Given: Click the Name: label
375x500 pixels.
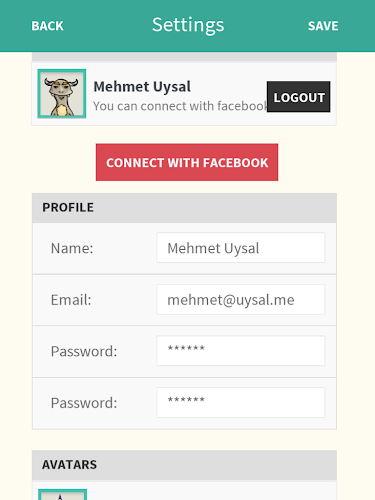Looking at the screenshot, I should [x=72, y=248].
